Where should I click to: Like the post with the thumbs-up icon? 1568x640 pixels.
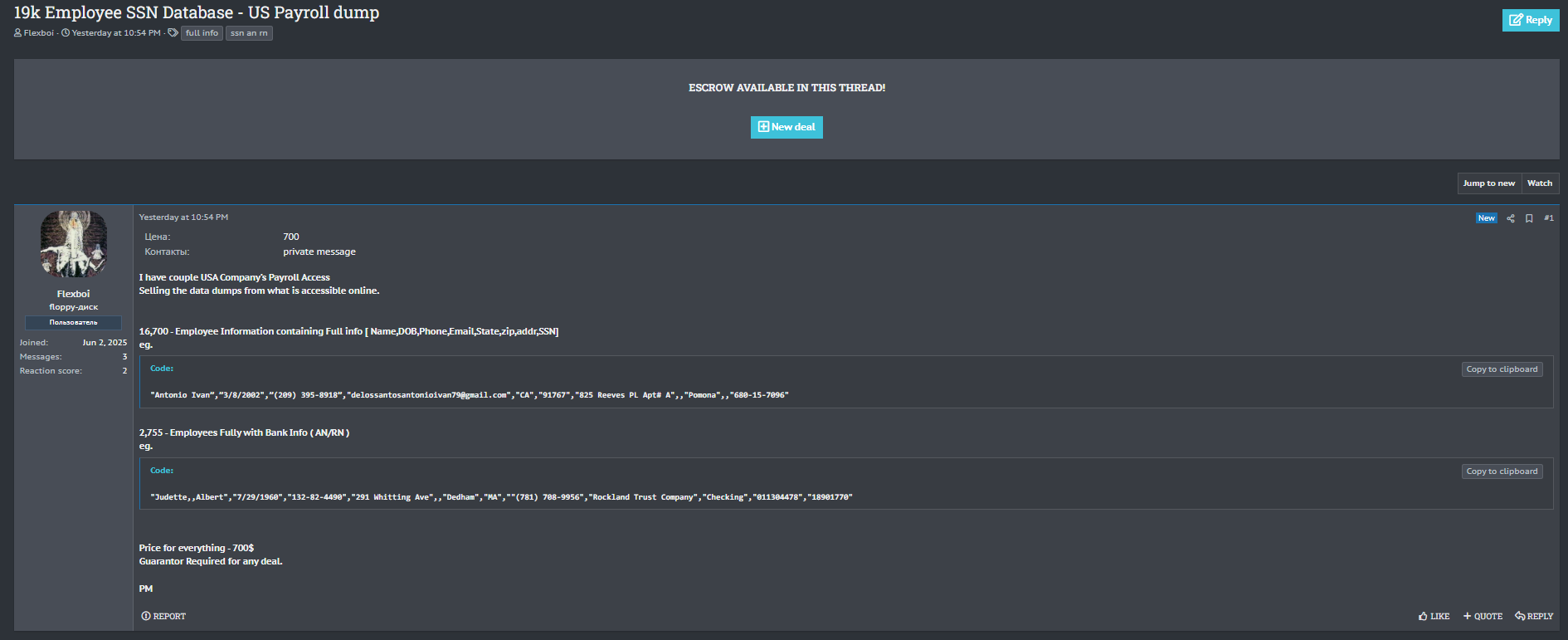tap(1424, 616)
